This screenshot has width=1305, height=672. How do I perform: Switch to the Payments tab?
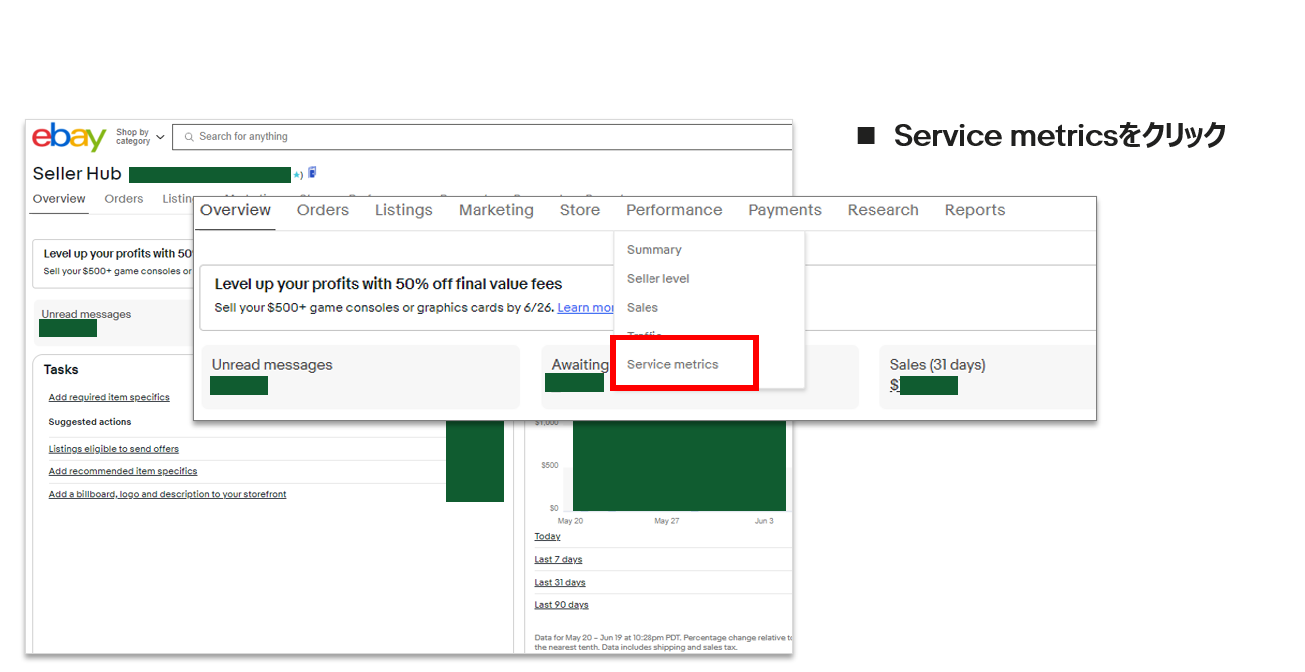pos(785,210)
